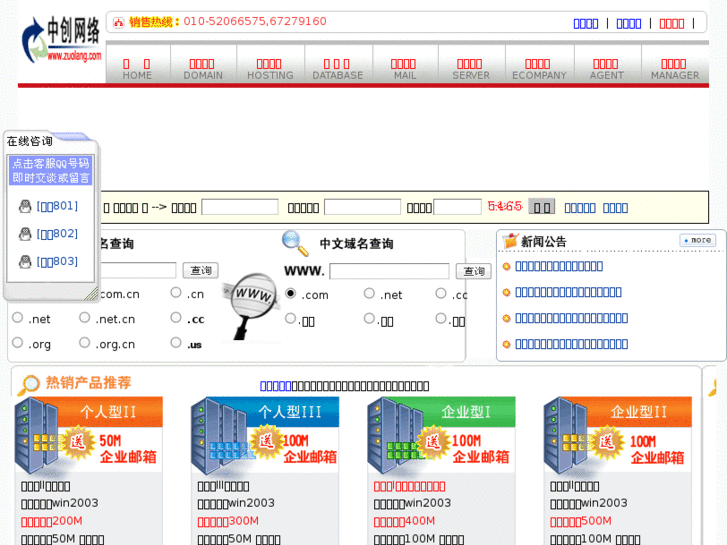Click the hot products magnifier icon

[28, 385]
